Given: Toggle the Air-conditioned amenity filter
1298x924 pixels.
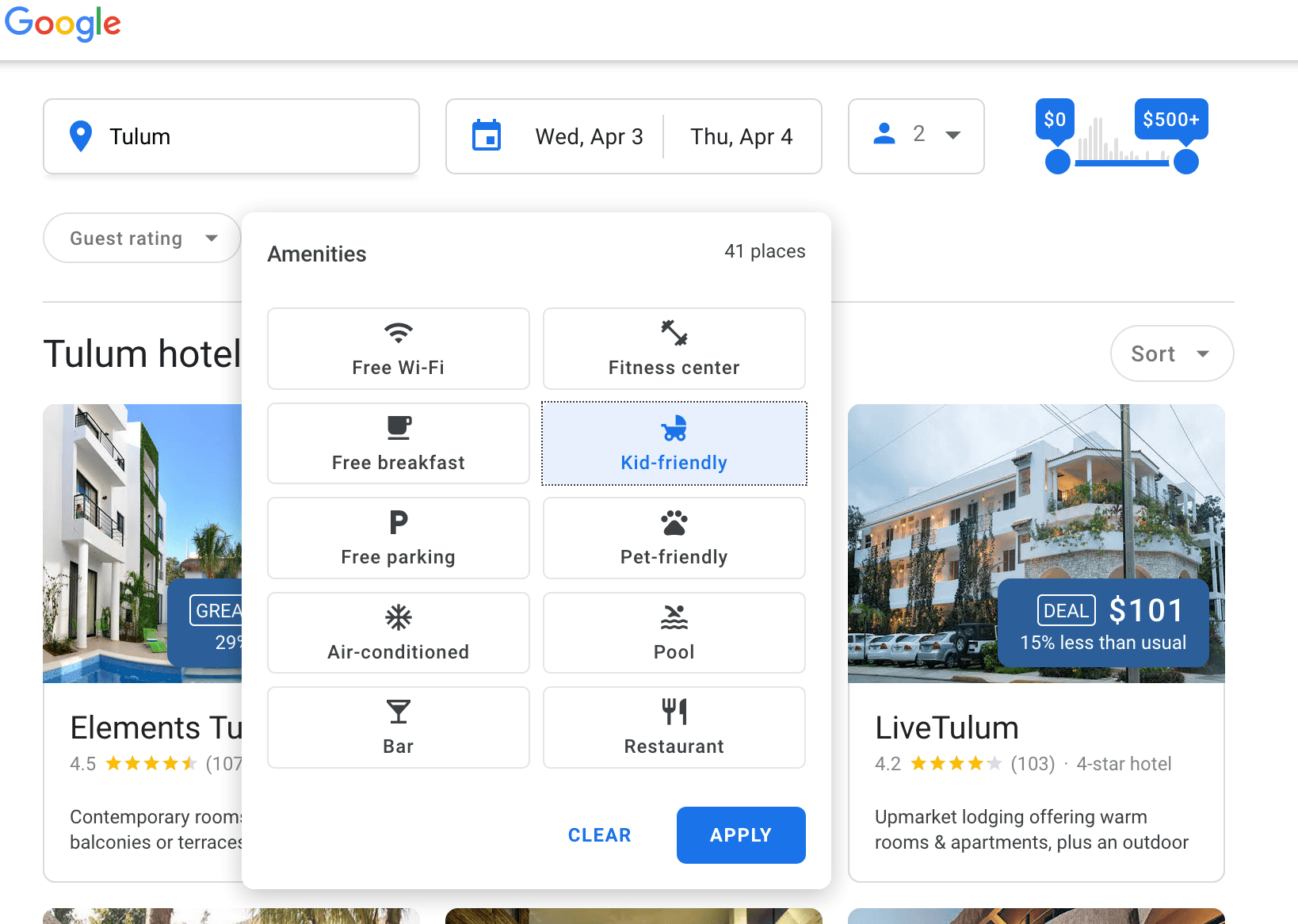Looking at the screenshot, I should [x=399, y=632].
